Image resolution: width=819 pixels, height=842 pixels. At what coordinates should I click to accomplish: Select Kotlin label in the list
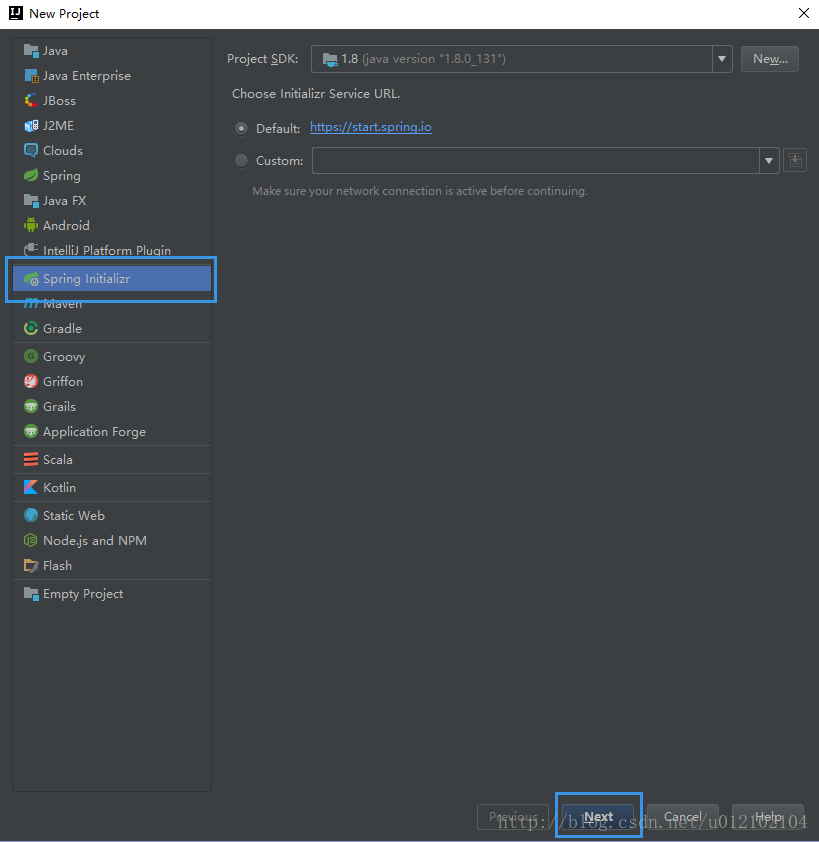(x=59, y=488)
